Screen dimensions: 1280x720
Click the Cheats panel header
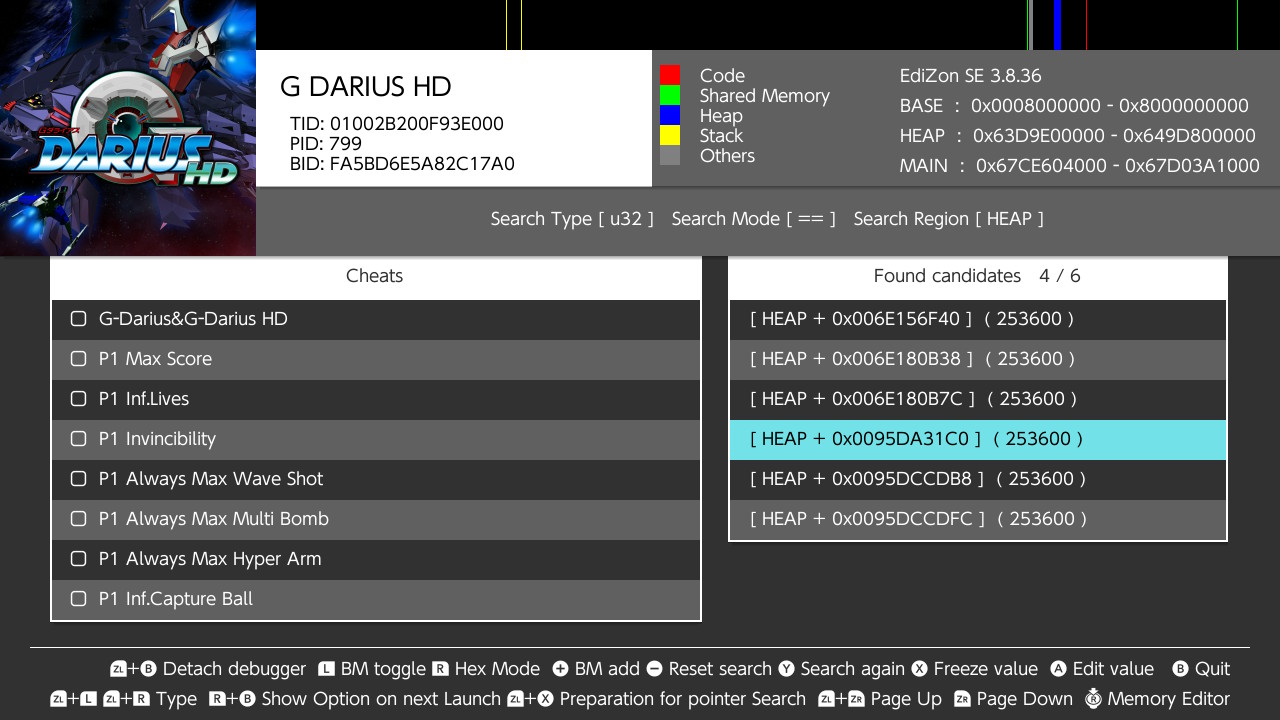375,276
